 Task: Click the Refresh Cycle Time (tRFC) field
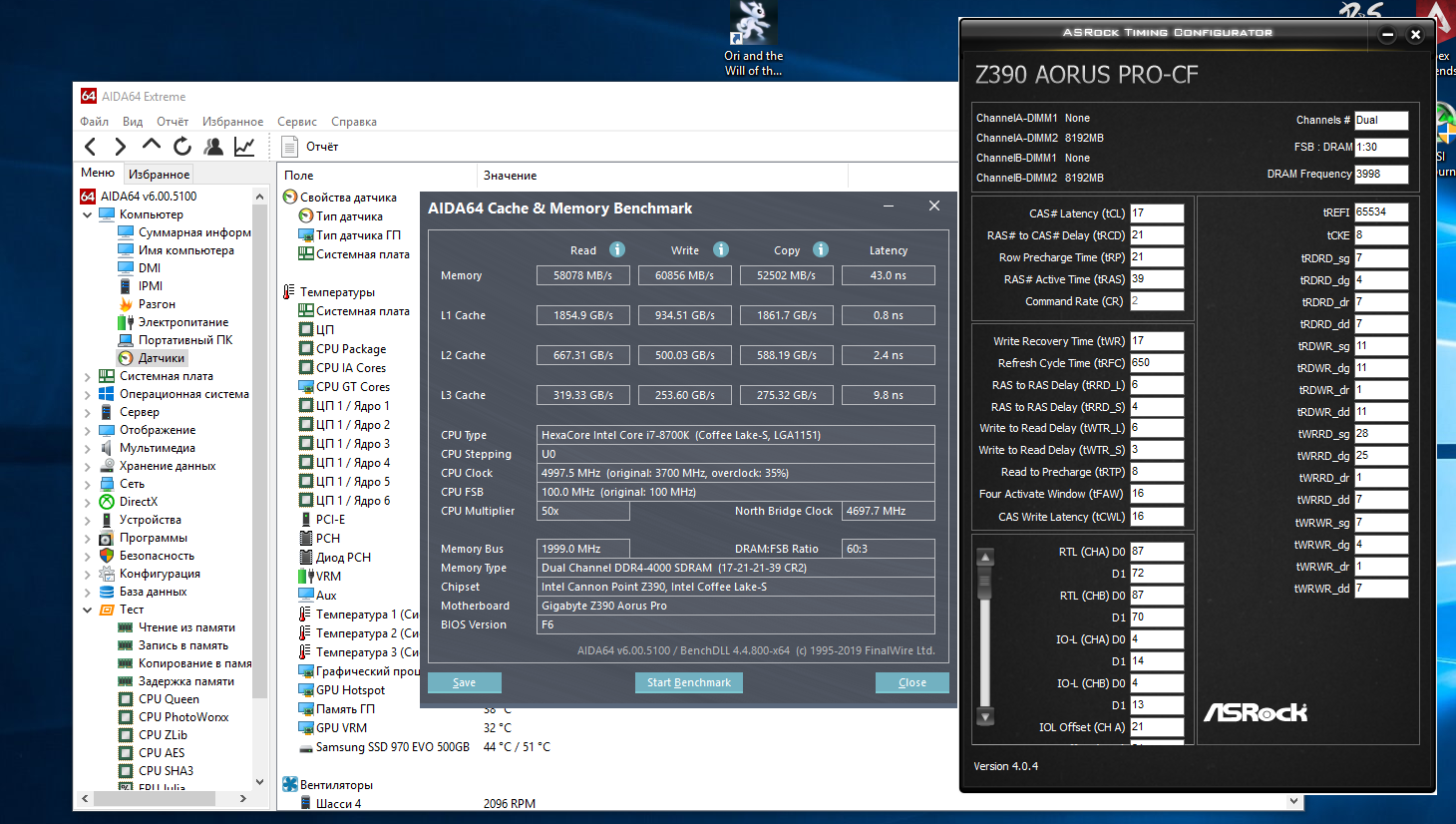click(x=1157, y=363)
